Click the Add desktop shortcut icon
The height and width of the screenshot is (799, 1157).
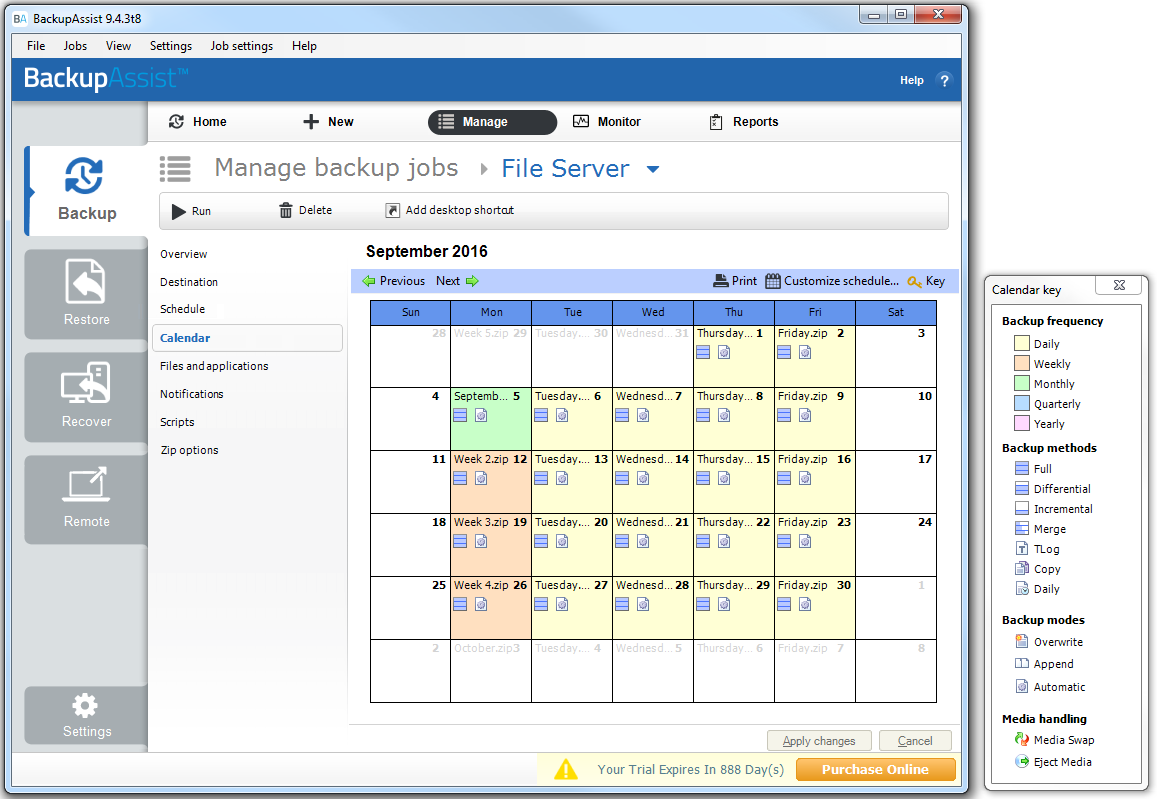coord(393,210)
